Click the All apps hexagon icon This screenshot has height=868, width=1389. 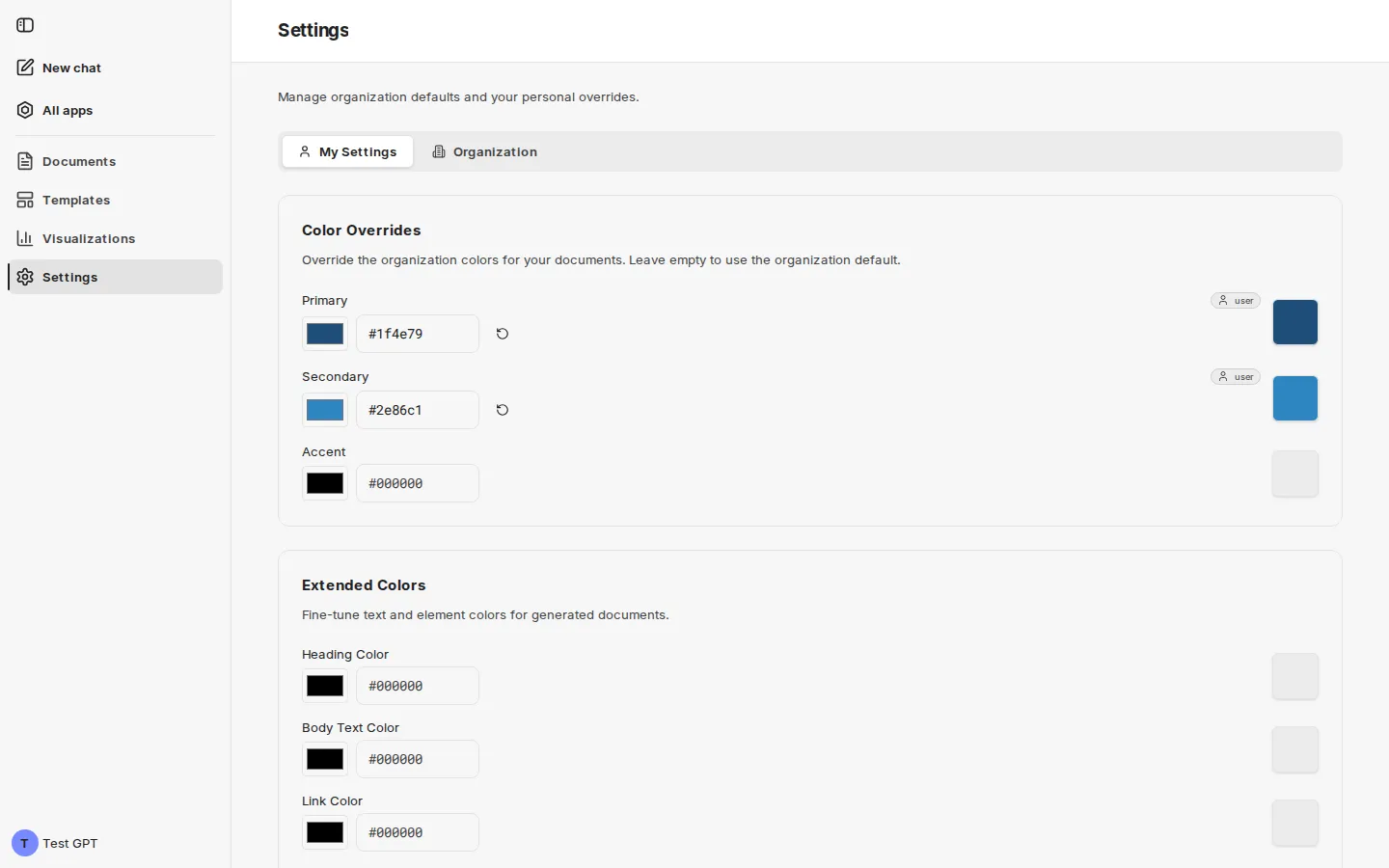point(25,110)
